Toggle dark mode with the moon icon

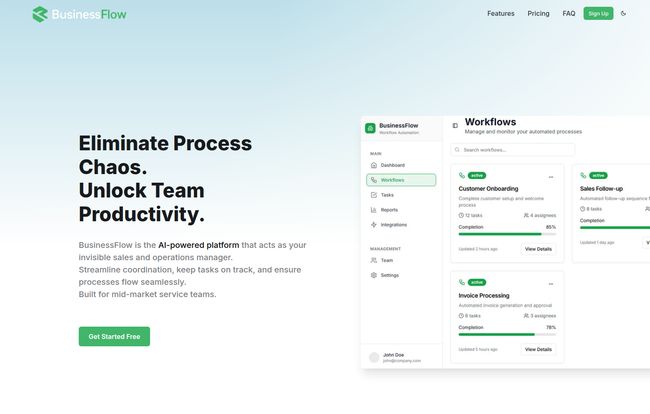tap(623, 14)
